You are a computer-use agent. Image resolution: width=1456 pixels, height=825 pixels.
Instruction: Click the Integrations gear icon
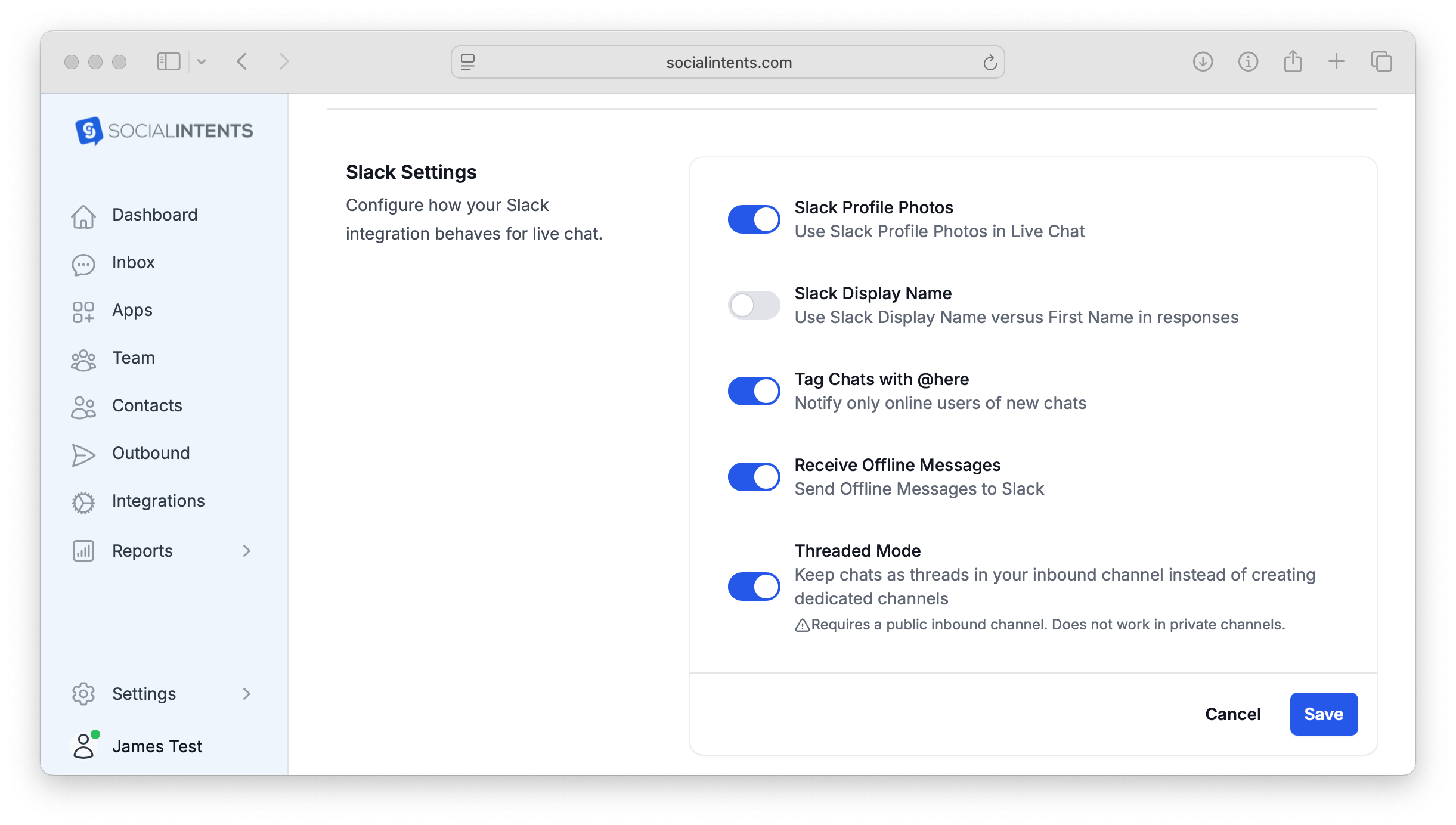point(83,503)
